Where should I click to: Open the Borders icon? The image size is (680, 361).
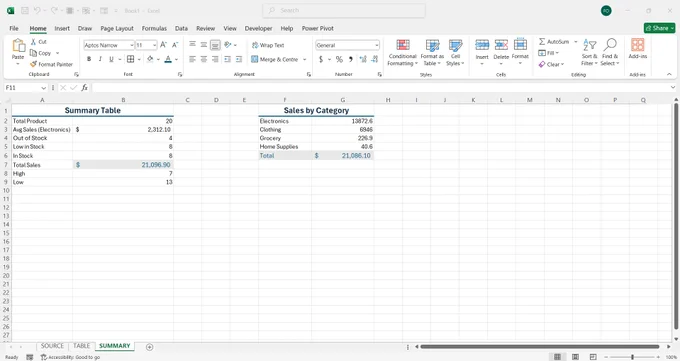131,59
